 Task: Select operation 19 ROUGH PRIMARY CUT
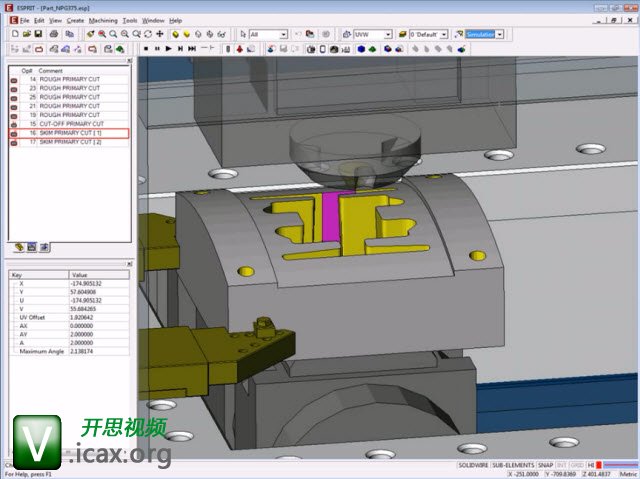[x=69, y=115]
